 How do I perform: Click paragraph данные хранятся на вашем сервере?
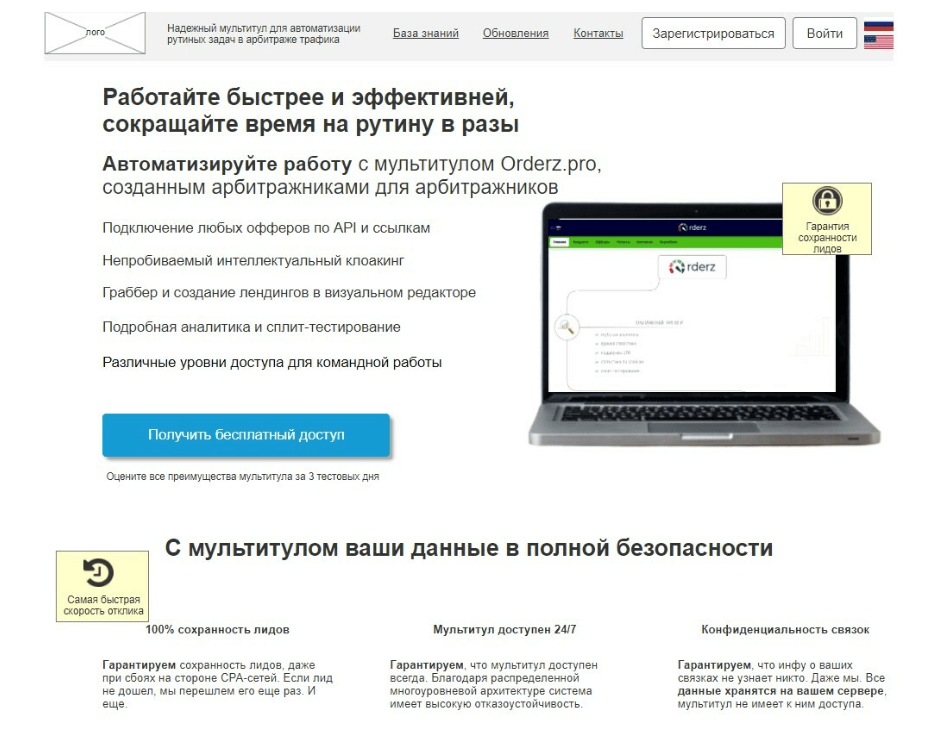tap(782, 684)
